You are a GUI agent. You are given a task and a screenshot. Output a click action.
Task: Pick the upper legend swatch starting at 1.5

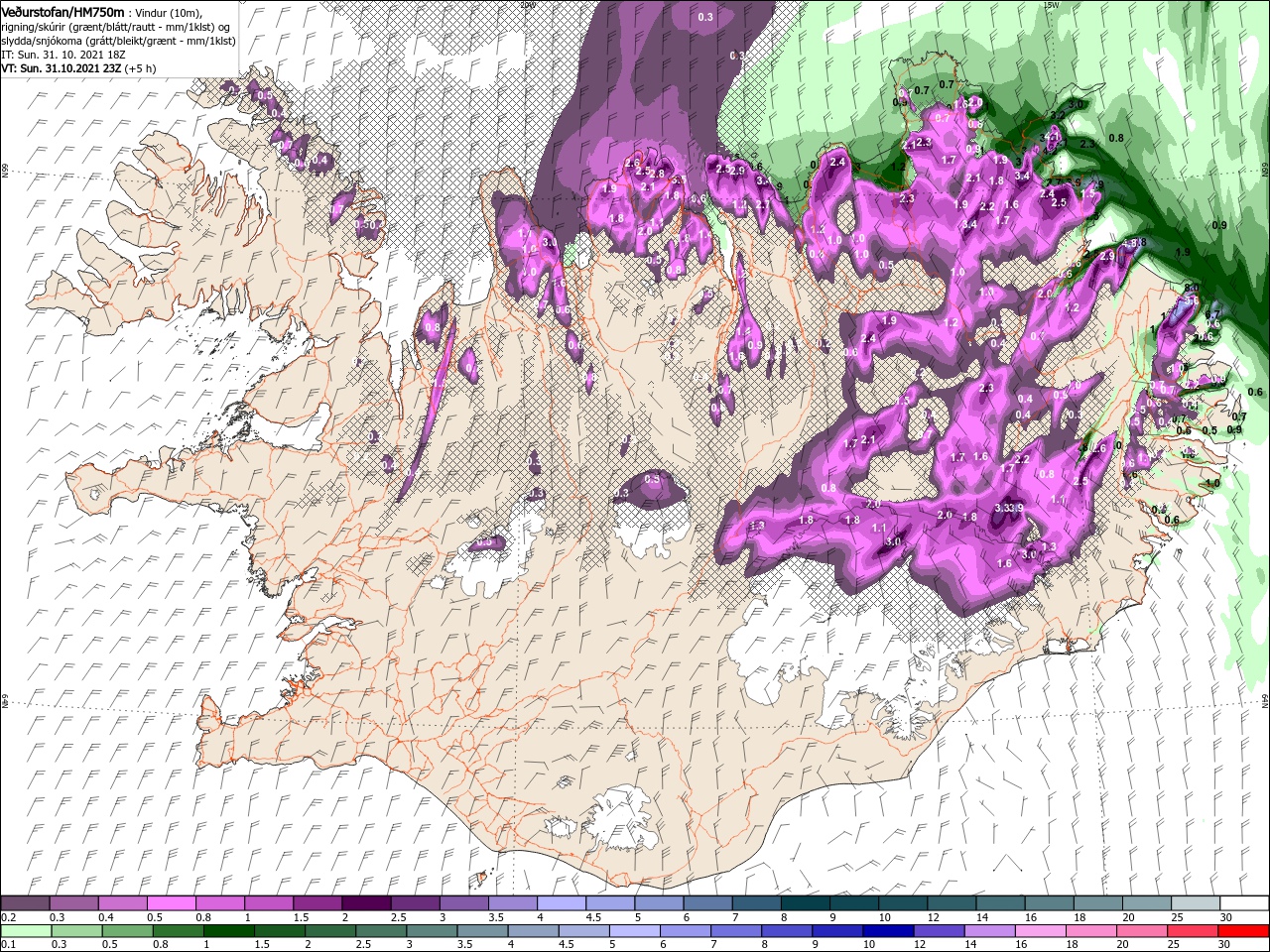tap(317, 903)
